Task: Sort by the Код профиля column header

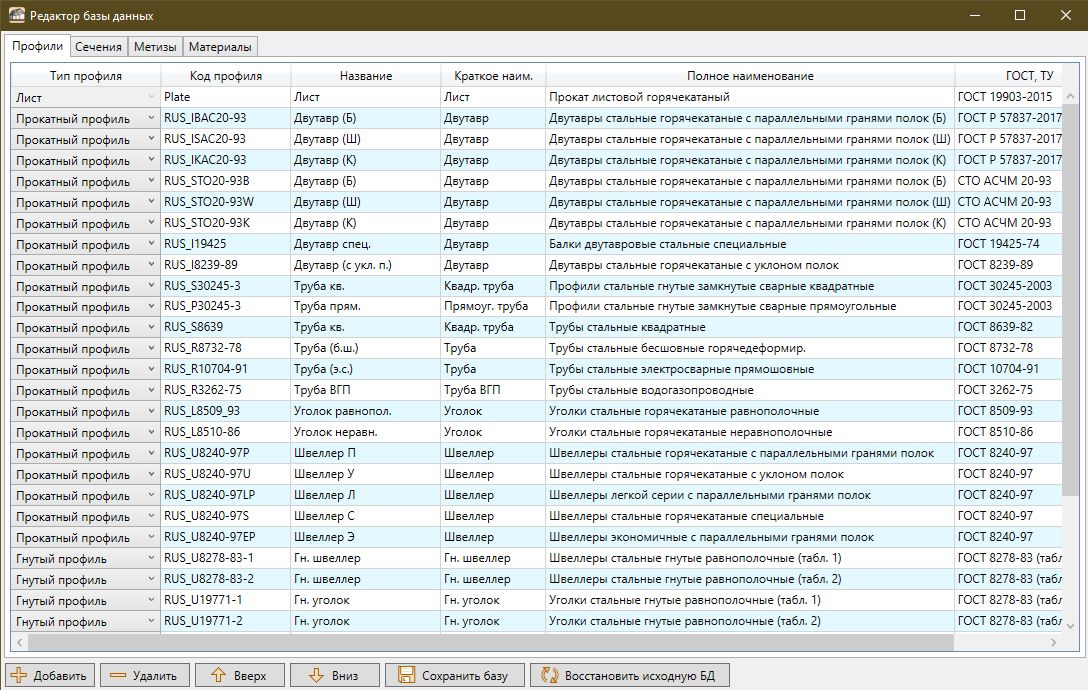Action: pyautogui.click(x=226, y=76)
